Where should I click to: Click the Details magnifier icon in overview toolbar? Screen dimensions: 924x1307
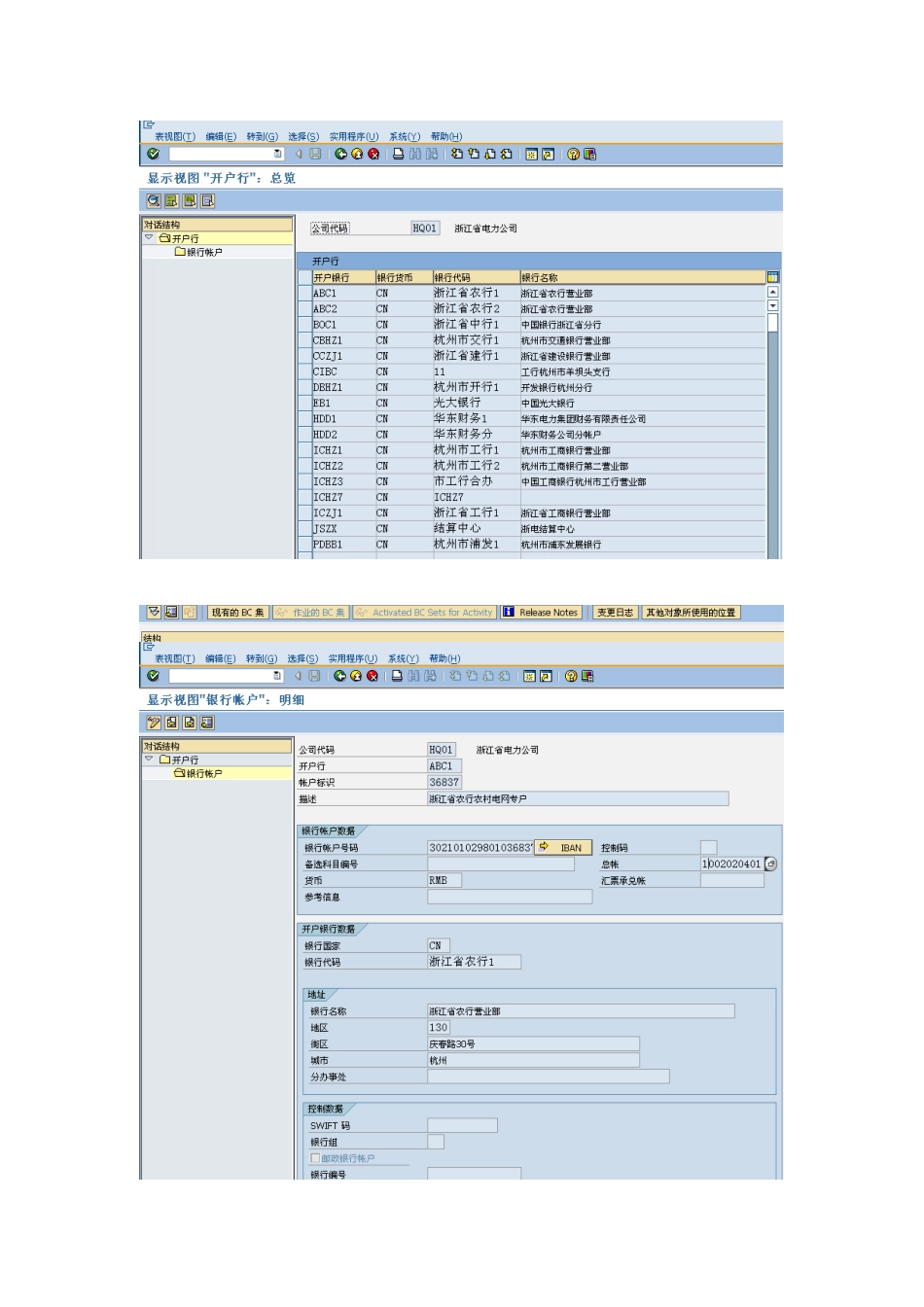pyautogui.click(x=154, y=200)
